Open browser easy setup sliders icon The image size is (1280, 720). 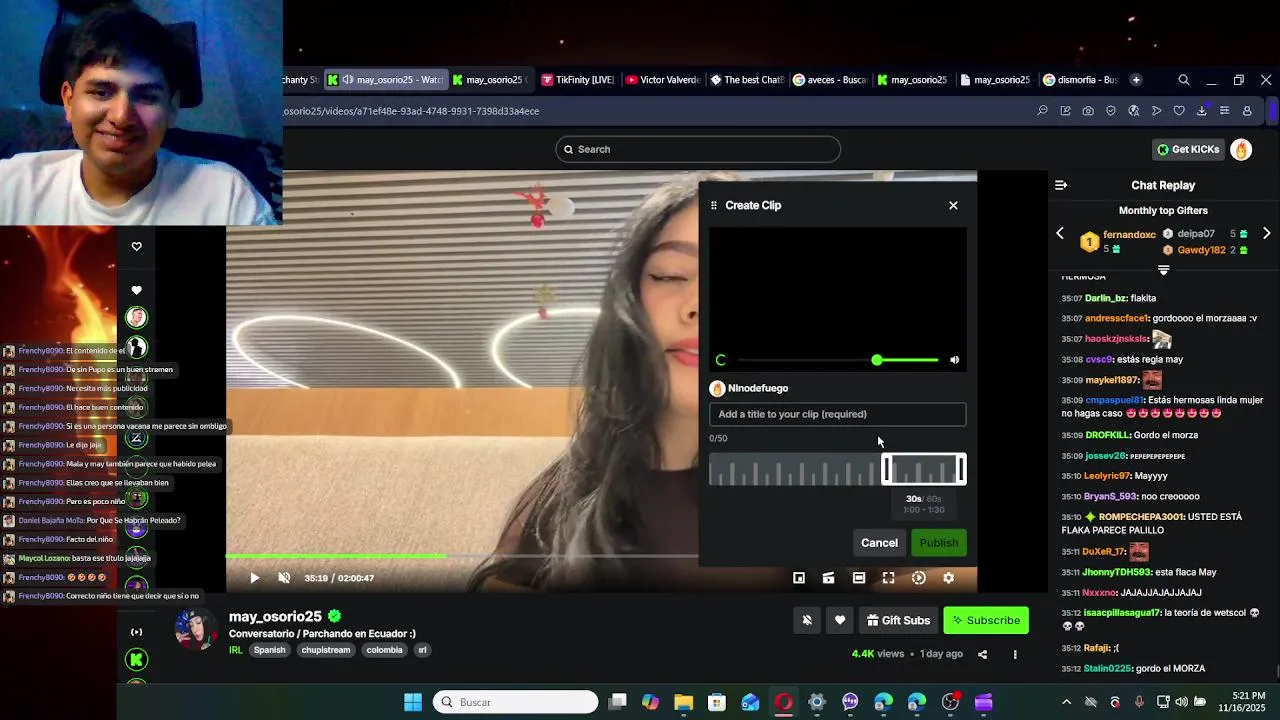(x=1224, y=111)
